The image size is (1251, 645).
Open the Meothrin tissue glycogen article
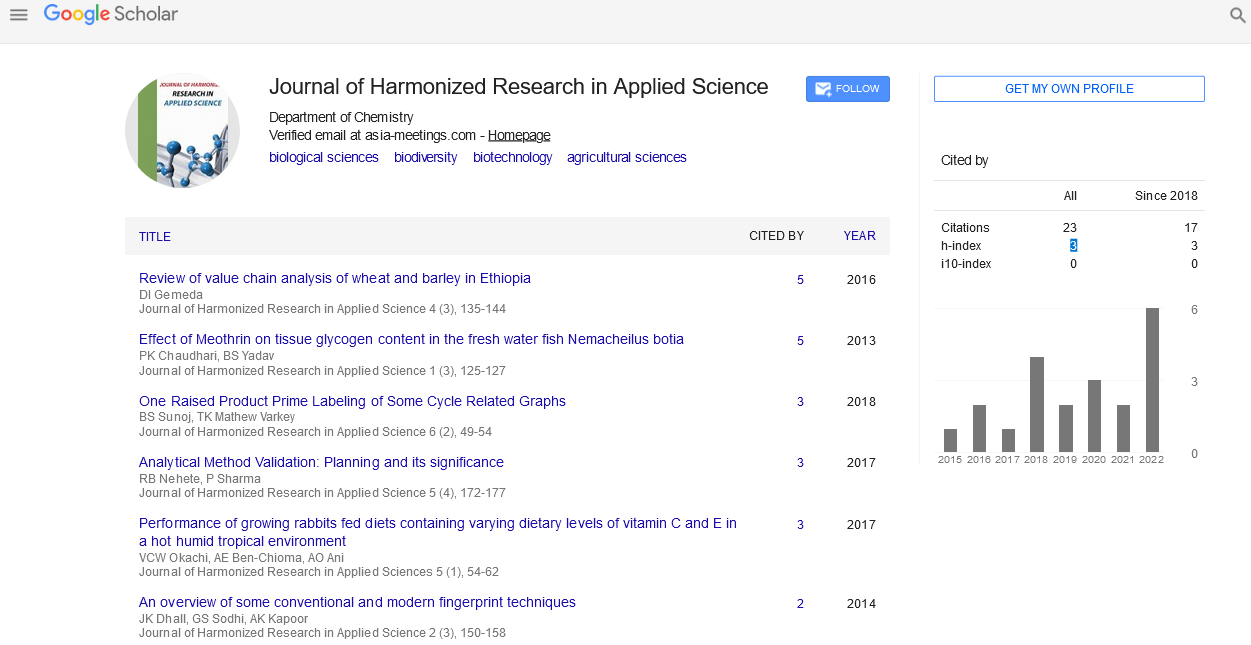(x=411, y=339)
